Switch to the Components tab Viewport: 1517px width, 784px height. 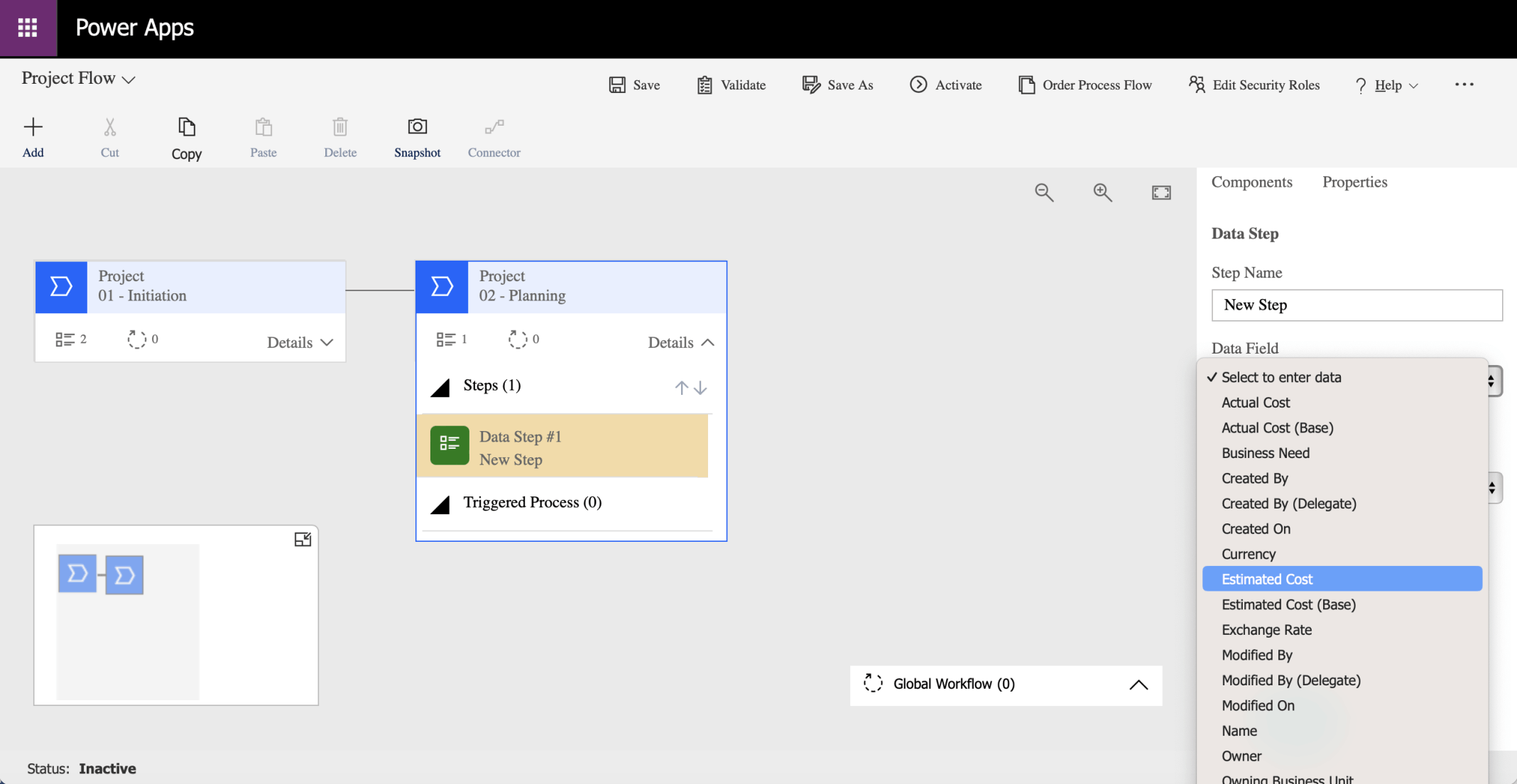(x=1251, y=182)
